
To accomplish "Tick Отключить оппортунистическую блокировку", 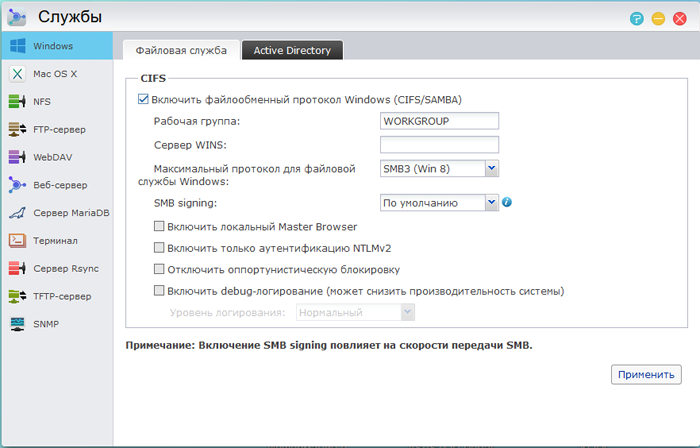I will [159, 269].
